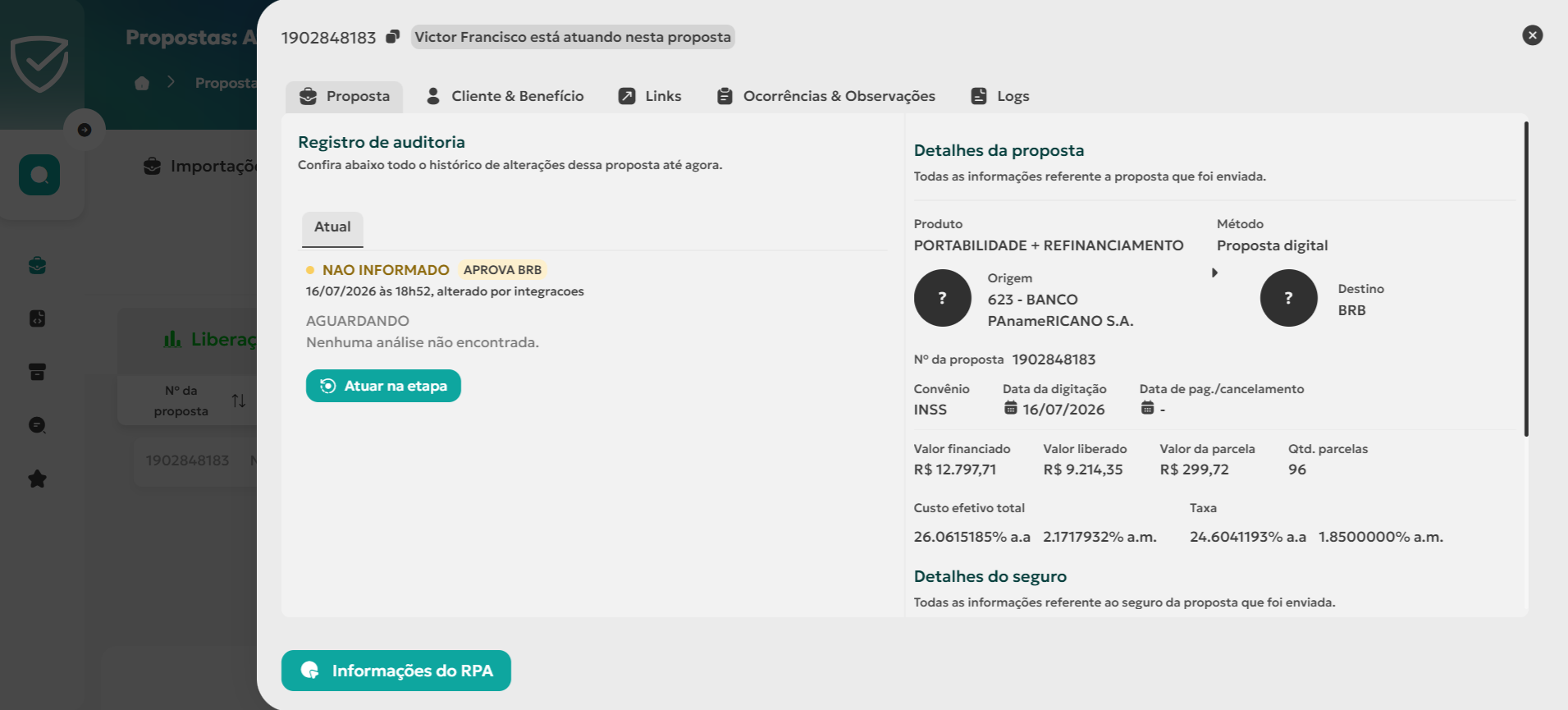Image resolution: width=1568 pixels, height=710 pixels.
Task: Close the proposal modal
Action: (x=1532, y=35)
